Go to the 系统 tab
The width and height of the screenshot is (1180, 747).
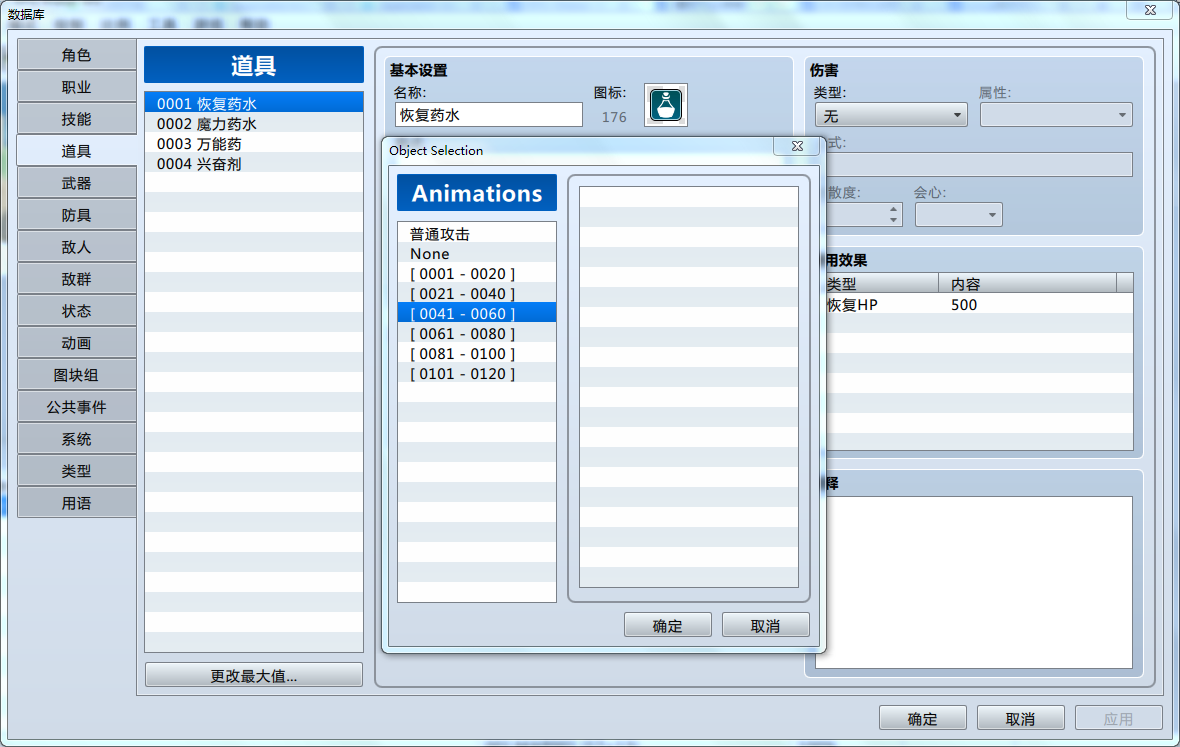coord(77,439)
